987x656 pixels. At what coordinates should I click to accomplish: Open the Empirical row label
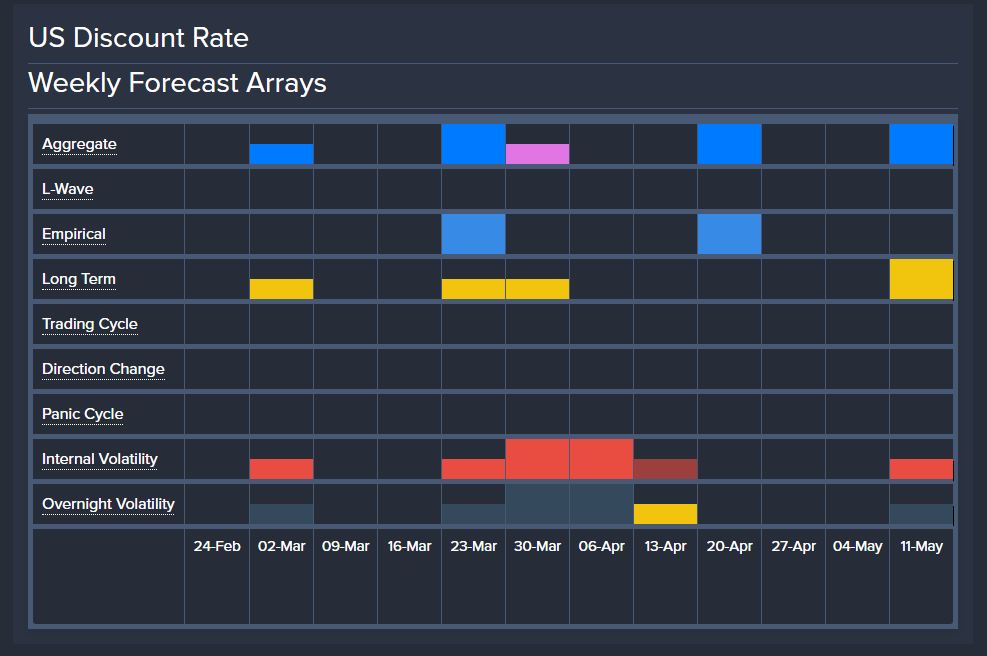tap(74, 234)
